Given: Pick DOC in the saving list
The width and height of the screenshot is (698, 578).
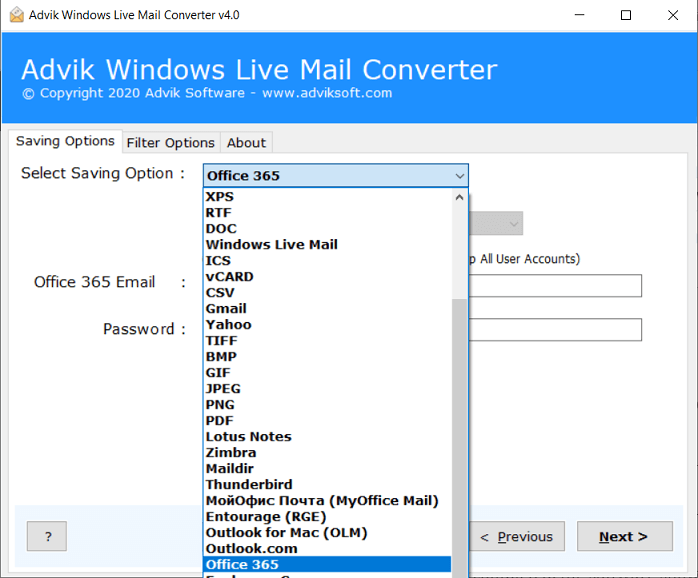Looking at the screenshot, I should (327, 228).
